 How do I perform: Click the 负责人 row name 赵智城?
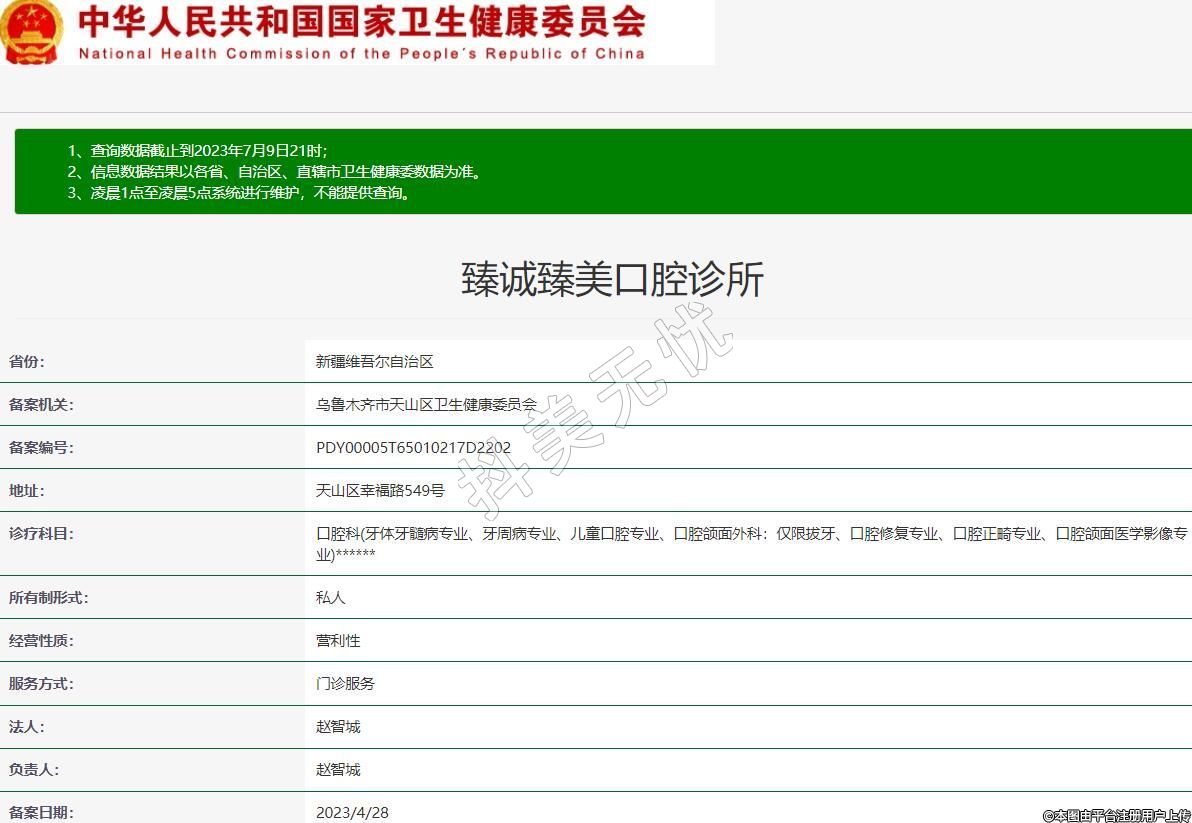click(337, 770)
